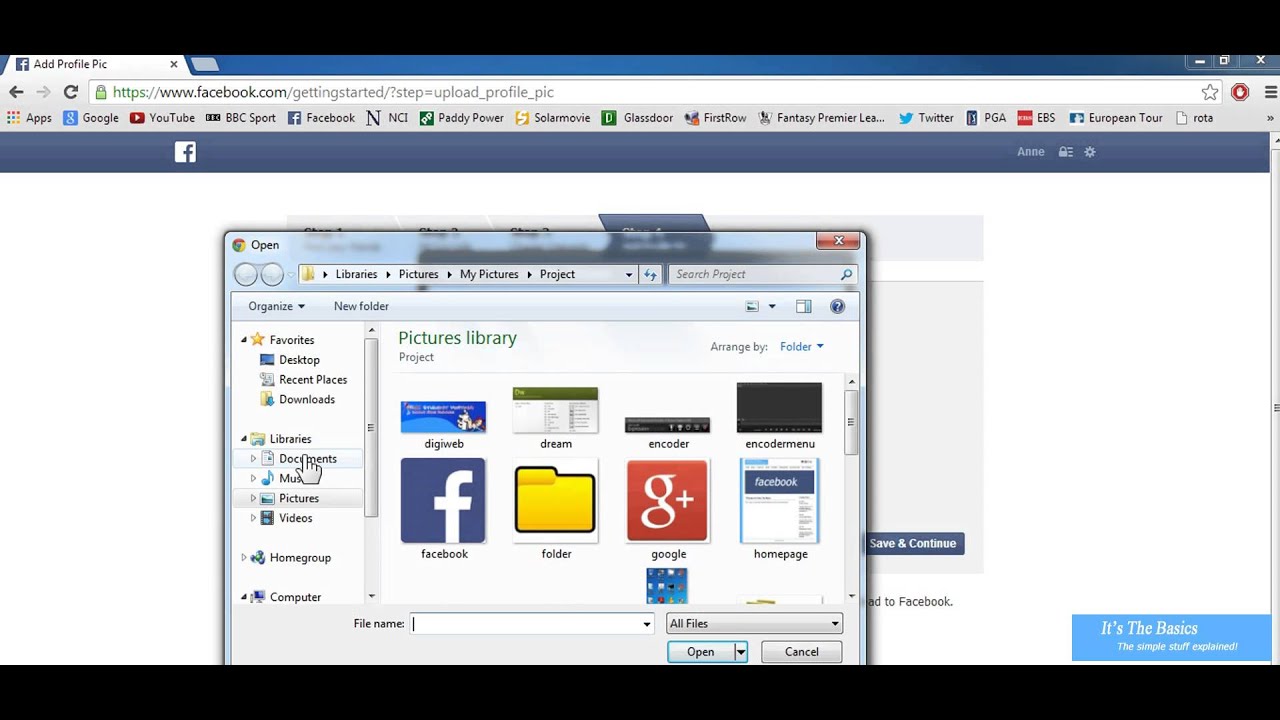Click the address bar URL
Screen dimensions: 1280x720
(x=333, y=92)
